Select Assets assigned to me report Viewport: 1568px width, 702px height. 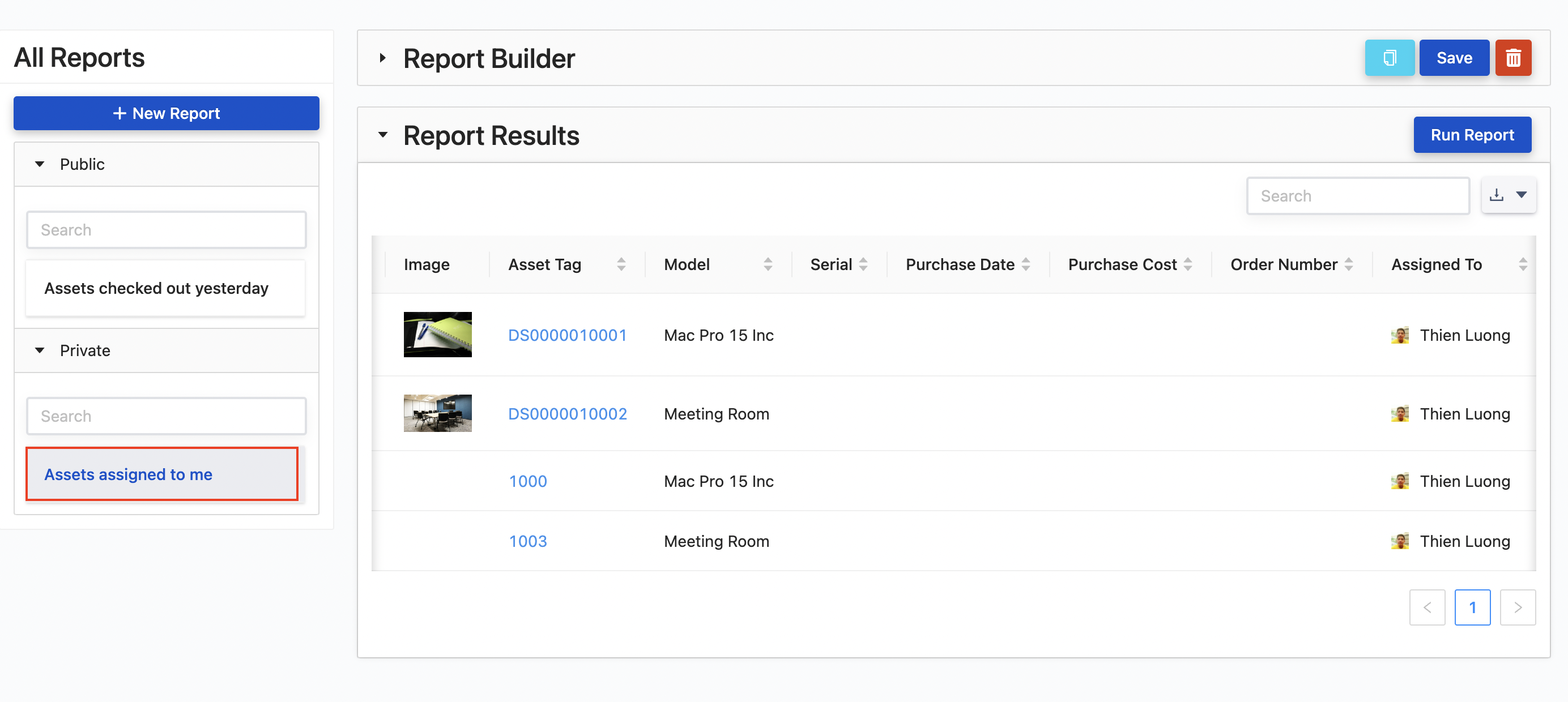point(129,474)
